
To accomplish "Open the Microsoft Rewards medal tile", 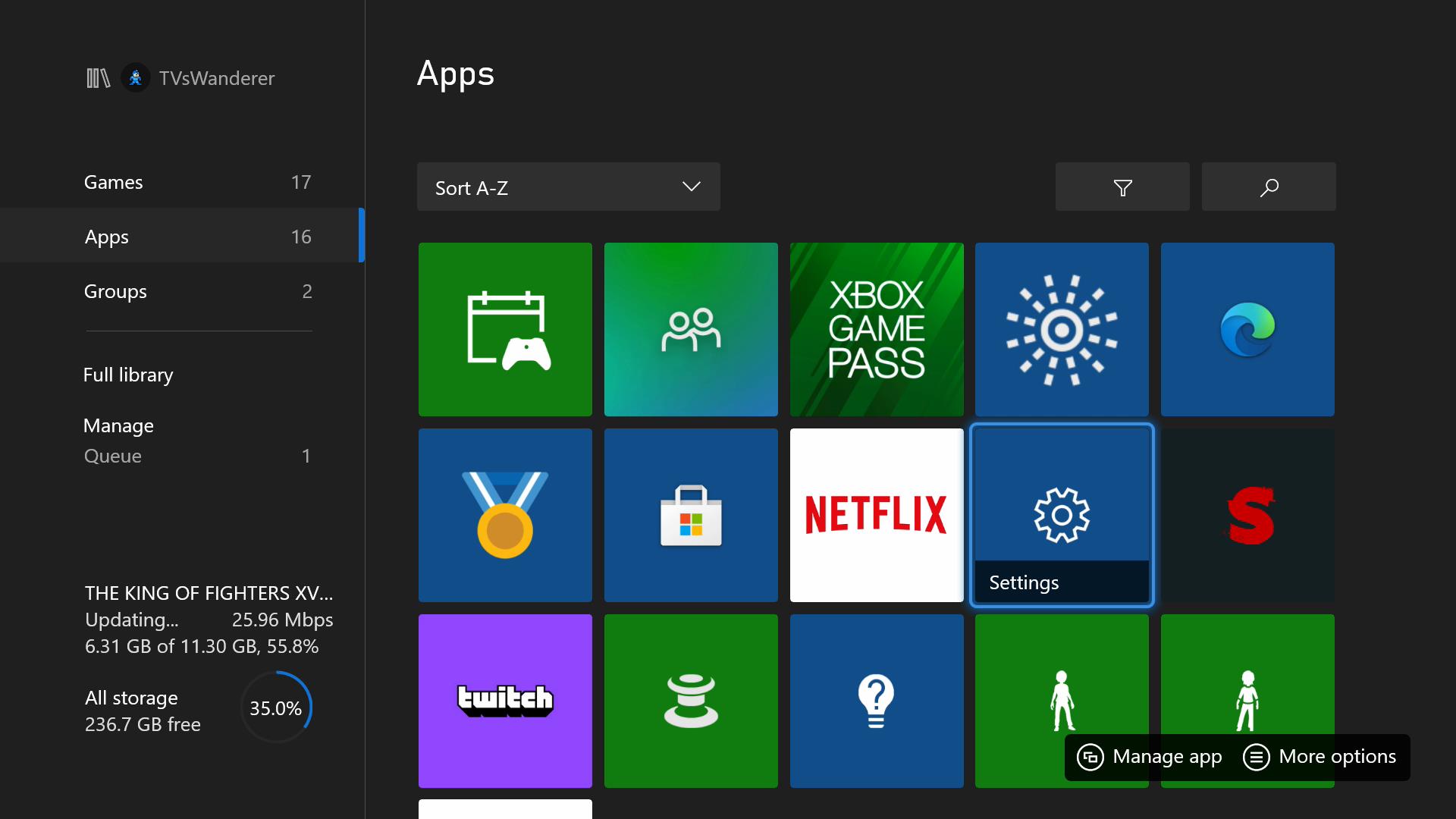I will (505, 515).
